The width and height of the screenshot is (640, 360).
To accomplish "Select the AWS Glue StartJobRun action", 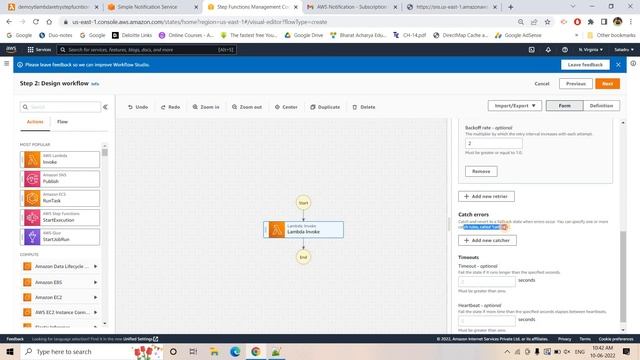I will pyautogui.click(x=60, y=237).
